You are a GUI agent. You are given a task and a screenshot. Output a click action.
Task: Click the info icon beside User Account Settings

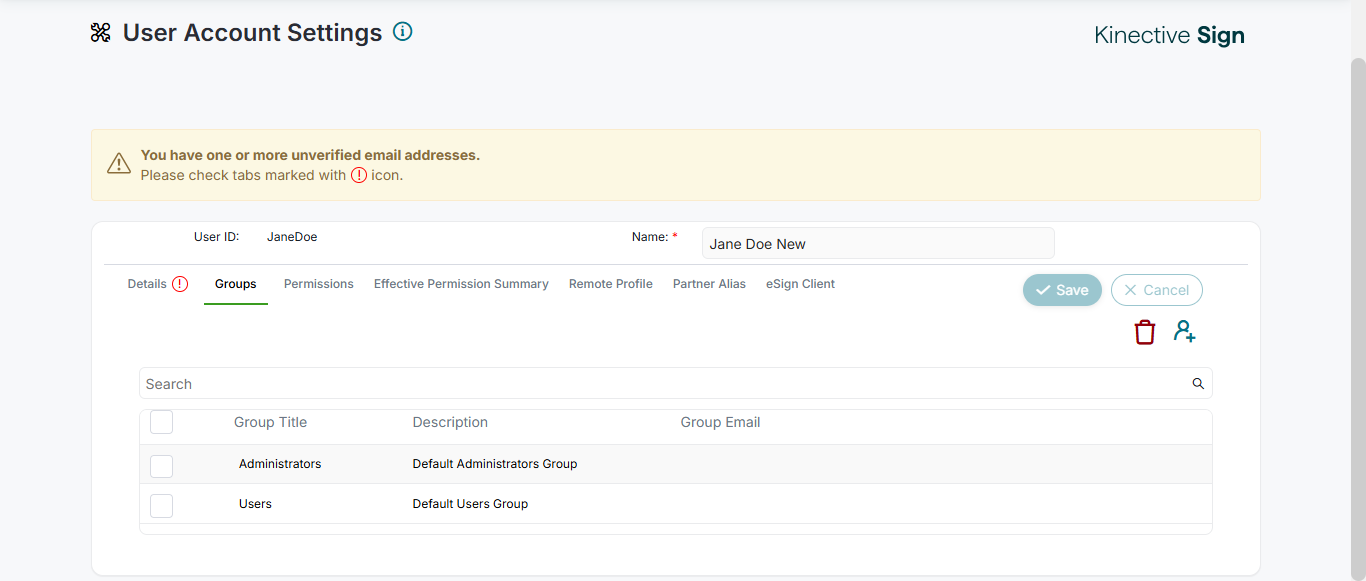(x=403, y=32)
